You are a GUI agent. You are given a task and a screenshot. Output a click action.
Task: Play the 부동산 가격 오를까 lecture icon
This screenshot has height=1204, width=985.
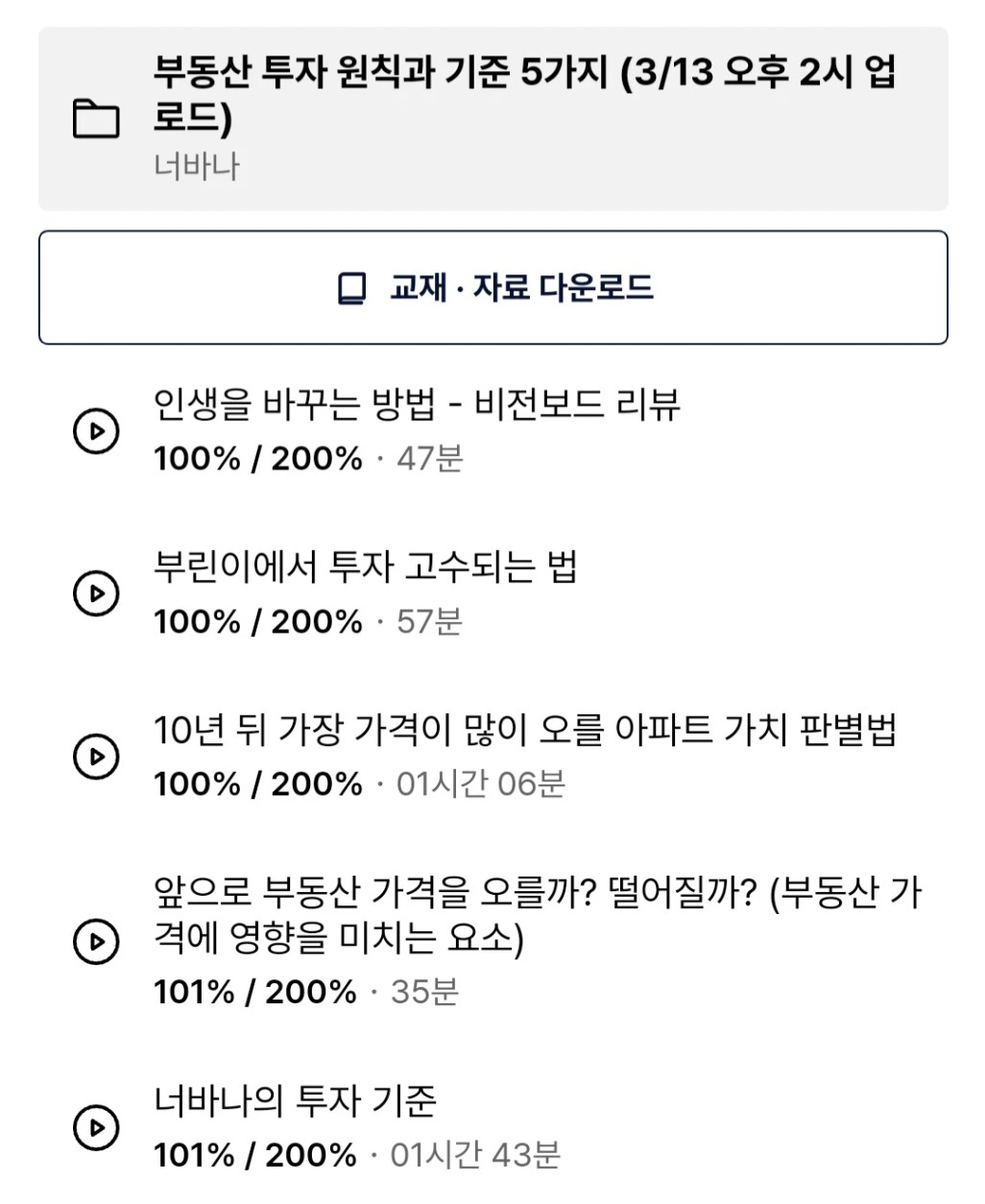[96, 942]
